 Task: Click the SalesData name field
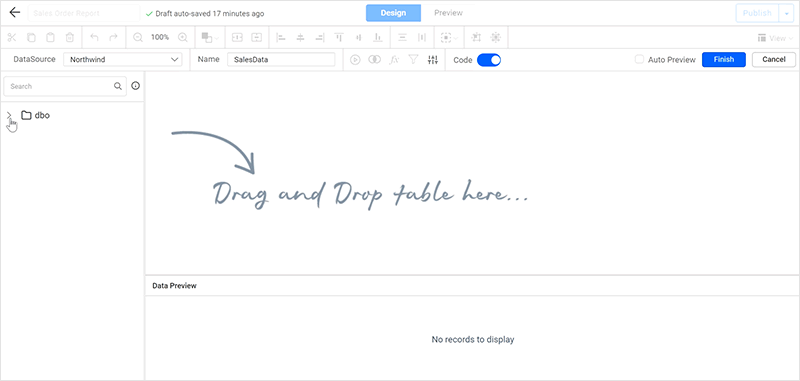point(281,59)
